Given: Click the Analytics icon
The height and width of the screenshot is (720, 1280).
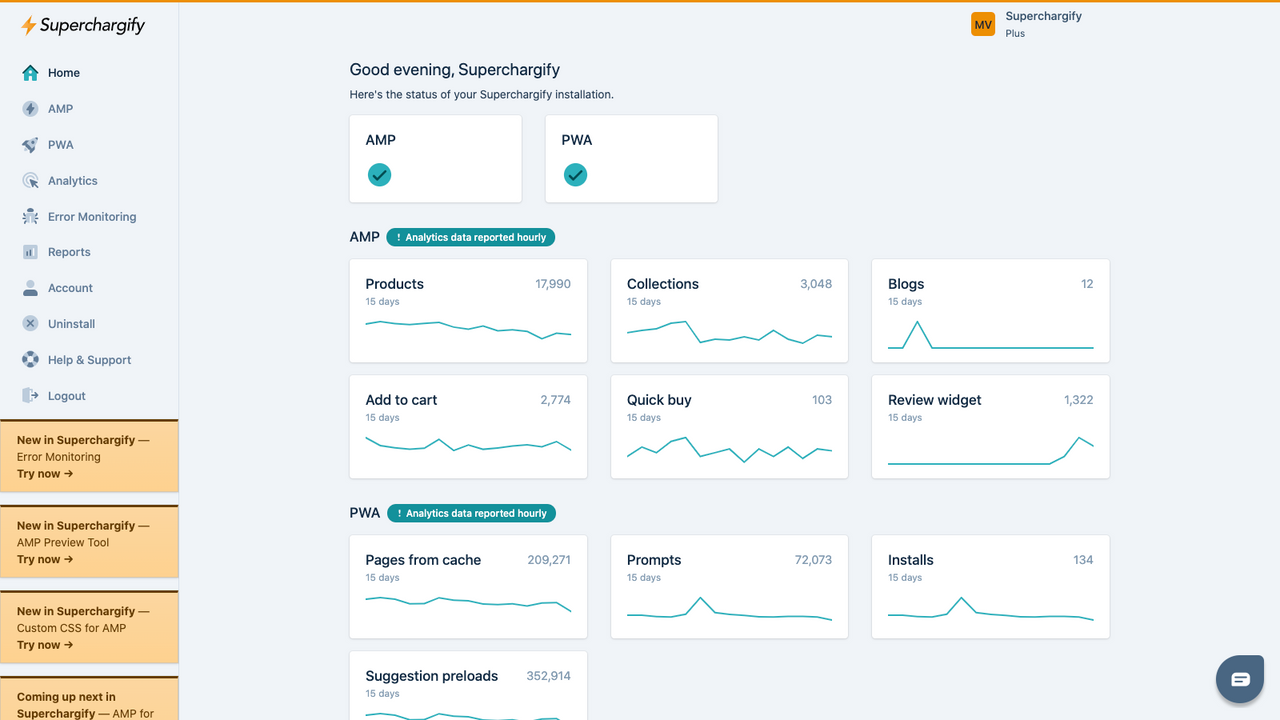Looking at the screenshot, I should pyautogui.click(x=31, y=180).
